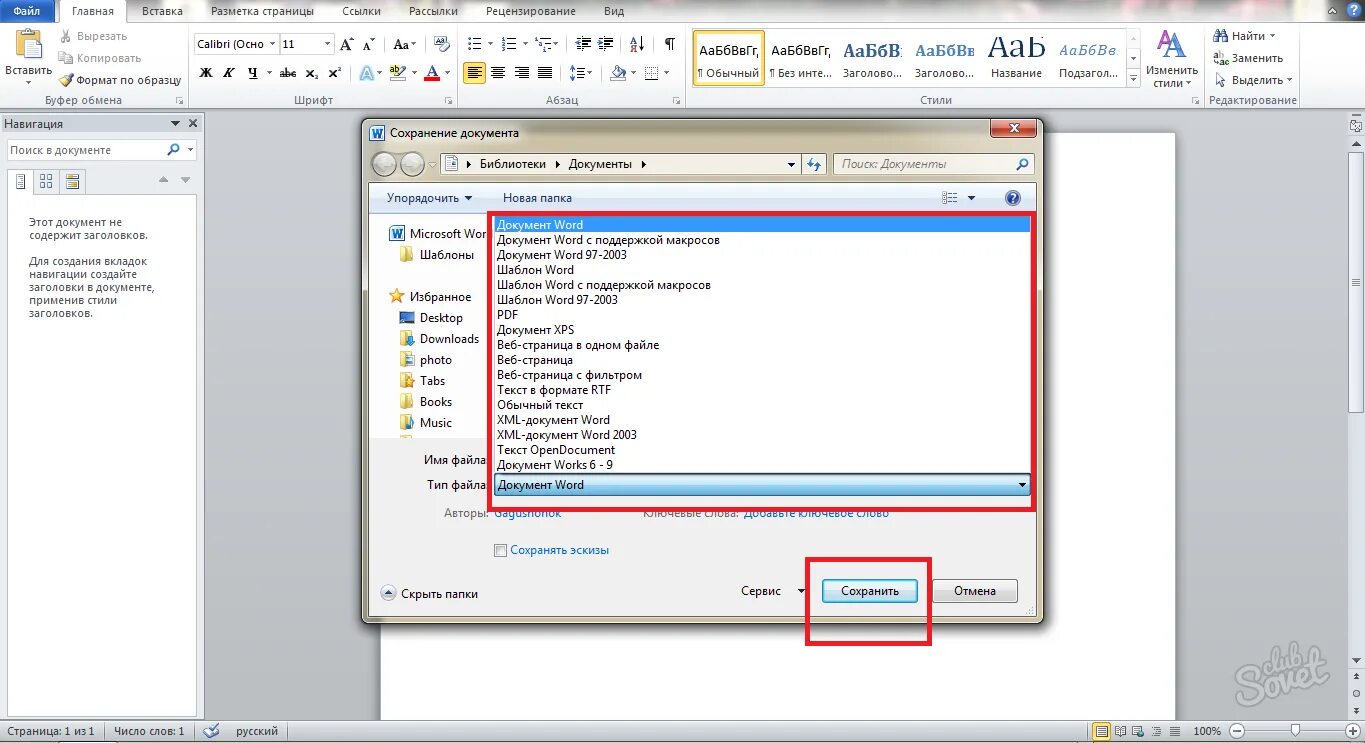Screen dimensions: 1365x743
Task: Open the Сервис dropdown
Action: coord(773,591)
